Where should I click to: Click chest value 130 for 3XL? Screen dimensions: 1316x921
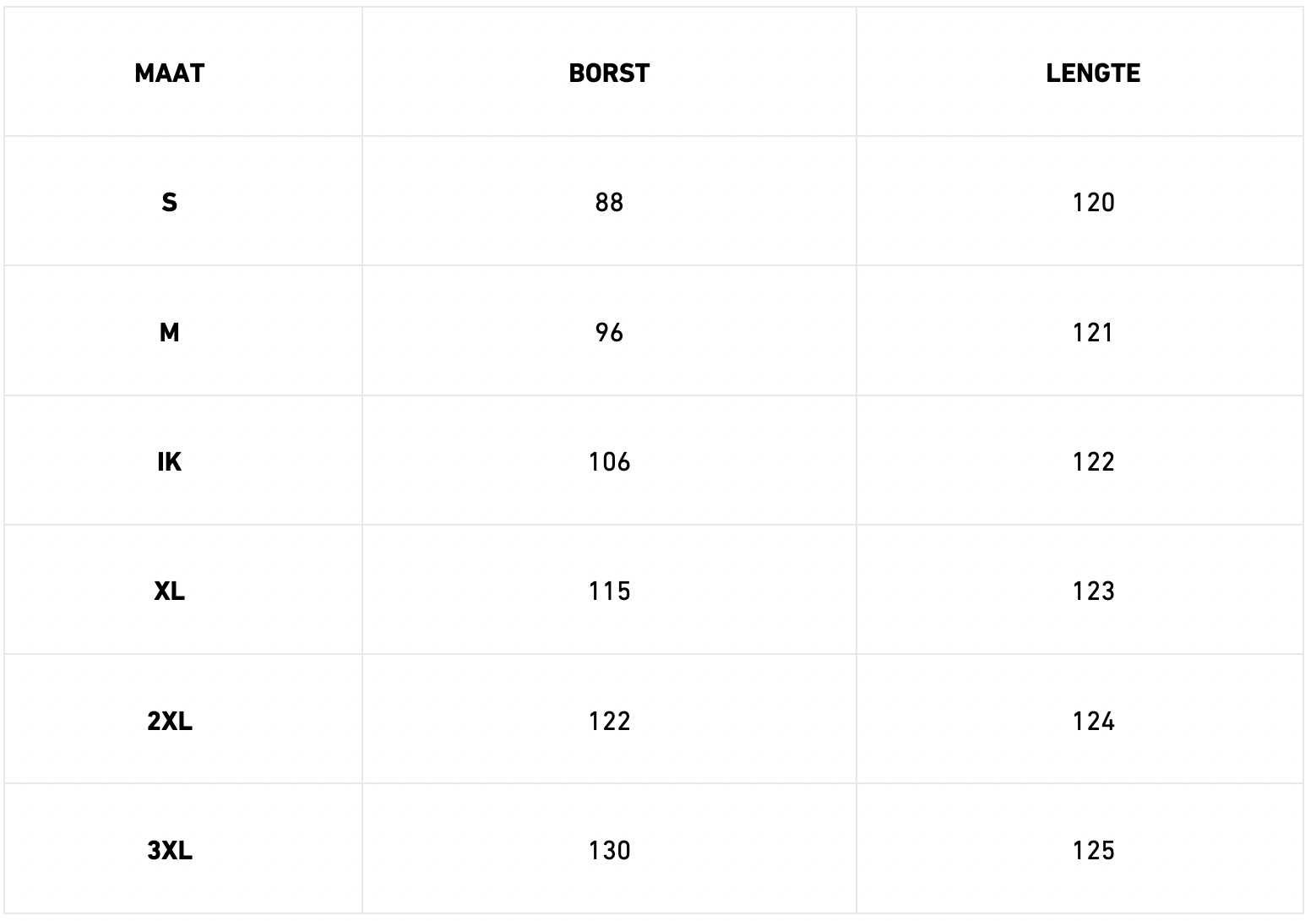click(x=609, y=851)
